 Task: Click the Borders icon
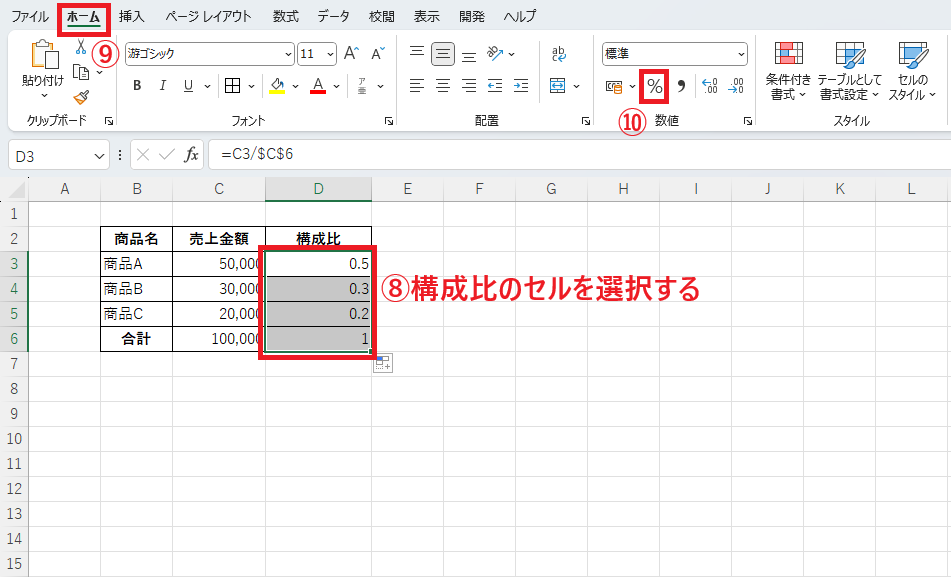pos(232,86)
